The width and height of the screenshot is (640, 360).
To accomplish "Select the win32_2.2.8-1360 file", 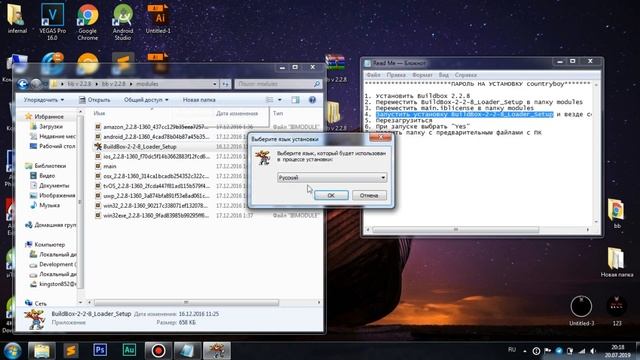I will [155, 205].
